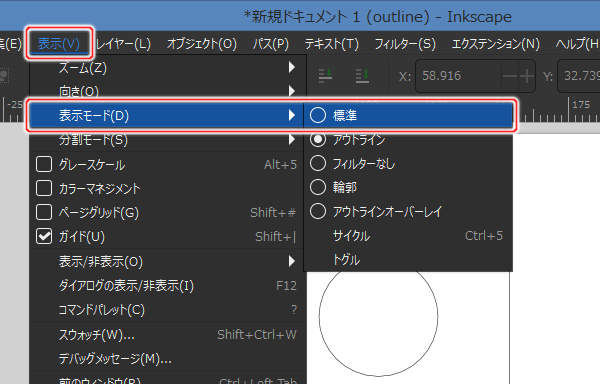Open コマンドパレット(C) from the menu
This screenshot has width=600, height=384.
tap(168, 310)
